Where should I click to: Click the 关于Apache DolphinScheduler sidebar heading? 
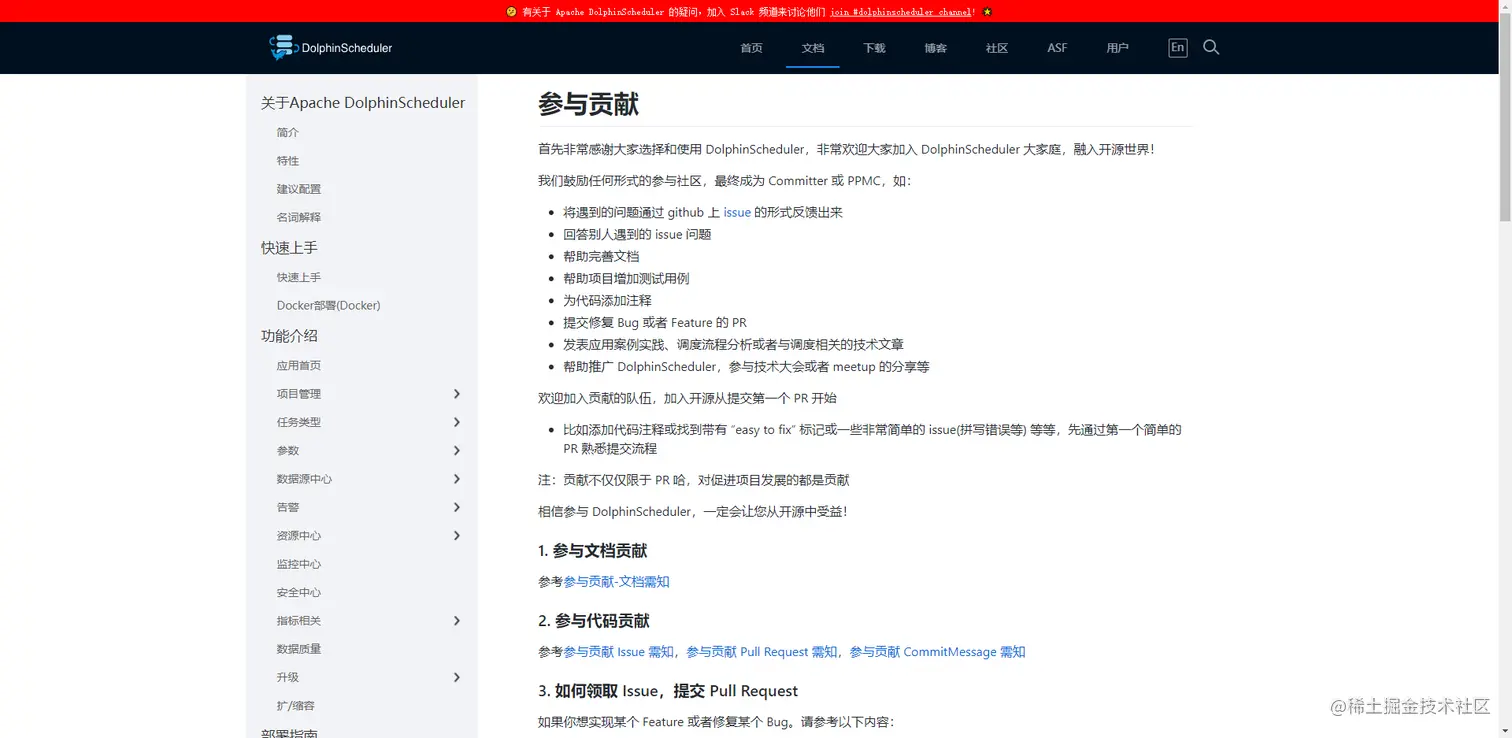[x=363, y=102]
